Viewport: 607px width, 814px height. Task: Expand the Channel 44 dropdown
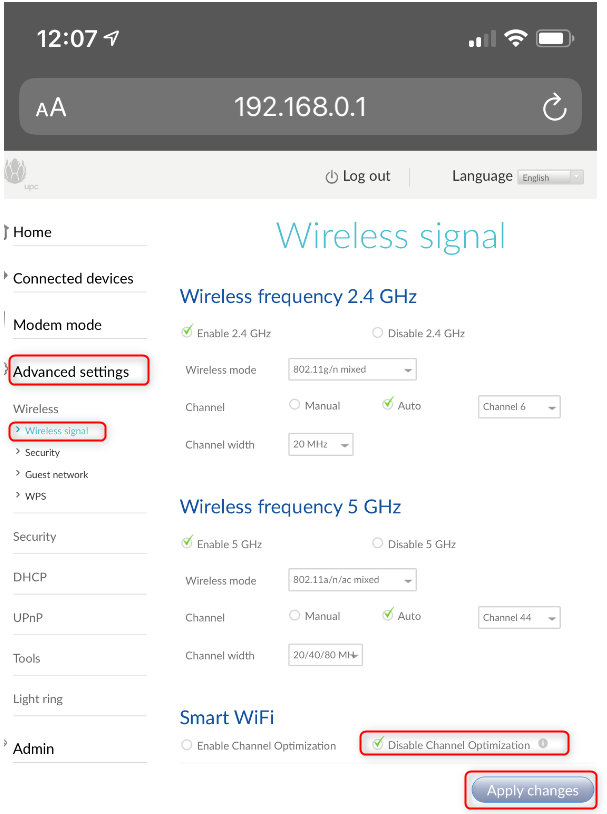coord(519,618)
